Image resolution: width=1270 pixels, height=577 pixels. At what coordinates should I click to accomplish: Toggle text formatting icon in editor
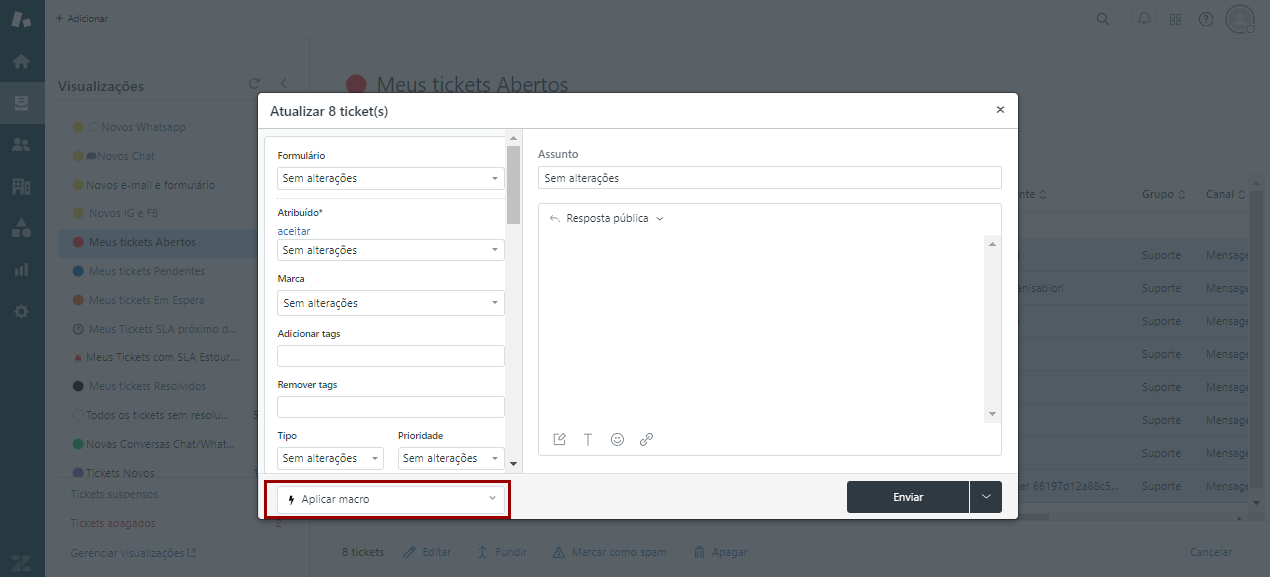588,439
